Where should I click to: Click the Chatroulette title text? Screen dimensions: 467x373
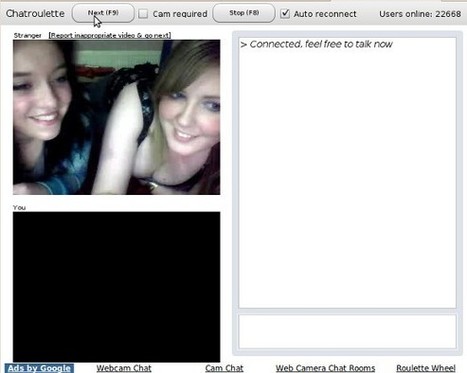click(35, 14)
